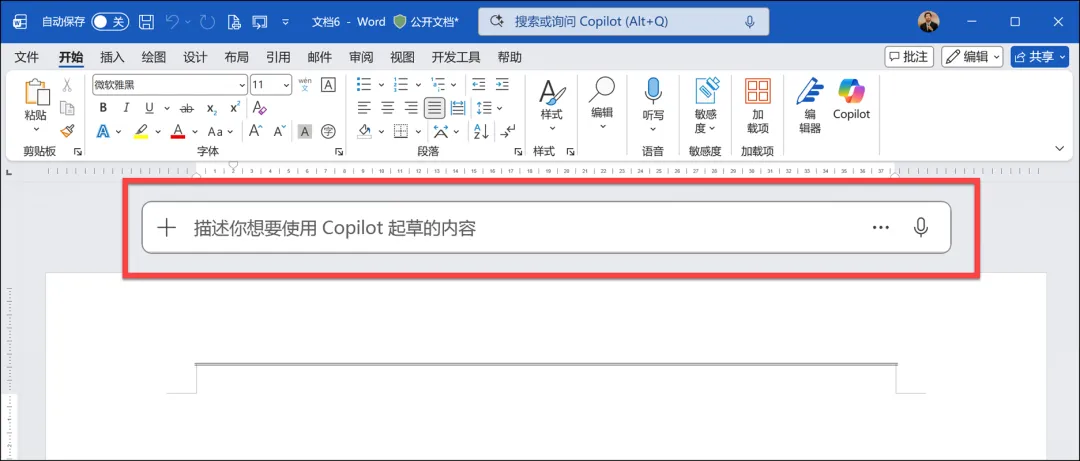The height and width of the screenshot is (461, 1080).
Task: Click the Paste clipboard icon
Action: [37, 94]
